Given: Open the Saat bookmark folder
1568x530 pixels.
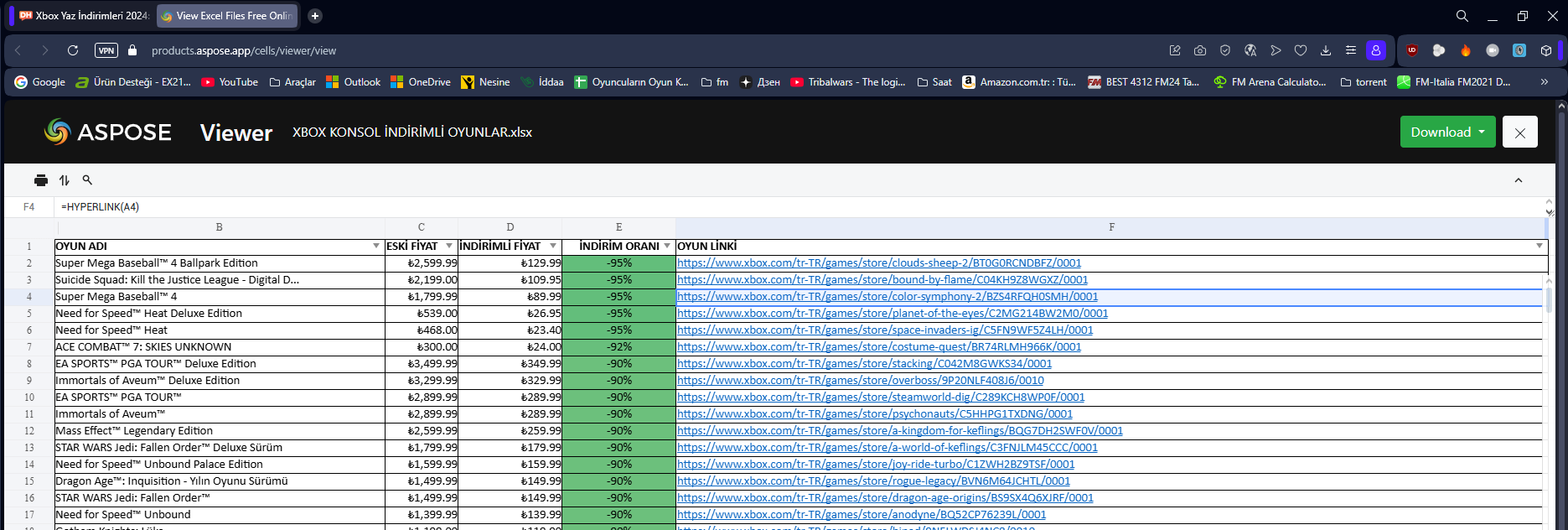Looking at the screenshot, I should tap(934, 82).
